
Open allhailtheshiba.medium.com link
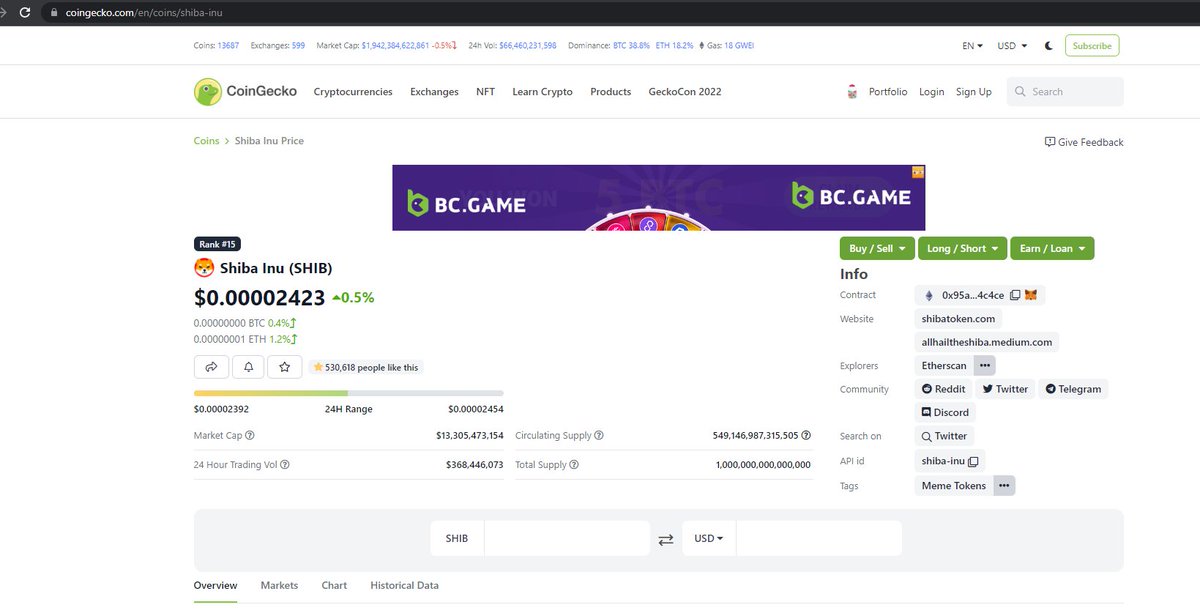coord(987,342)
